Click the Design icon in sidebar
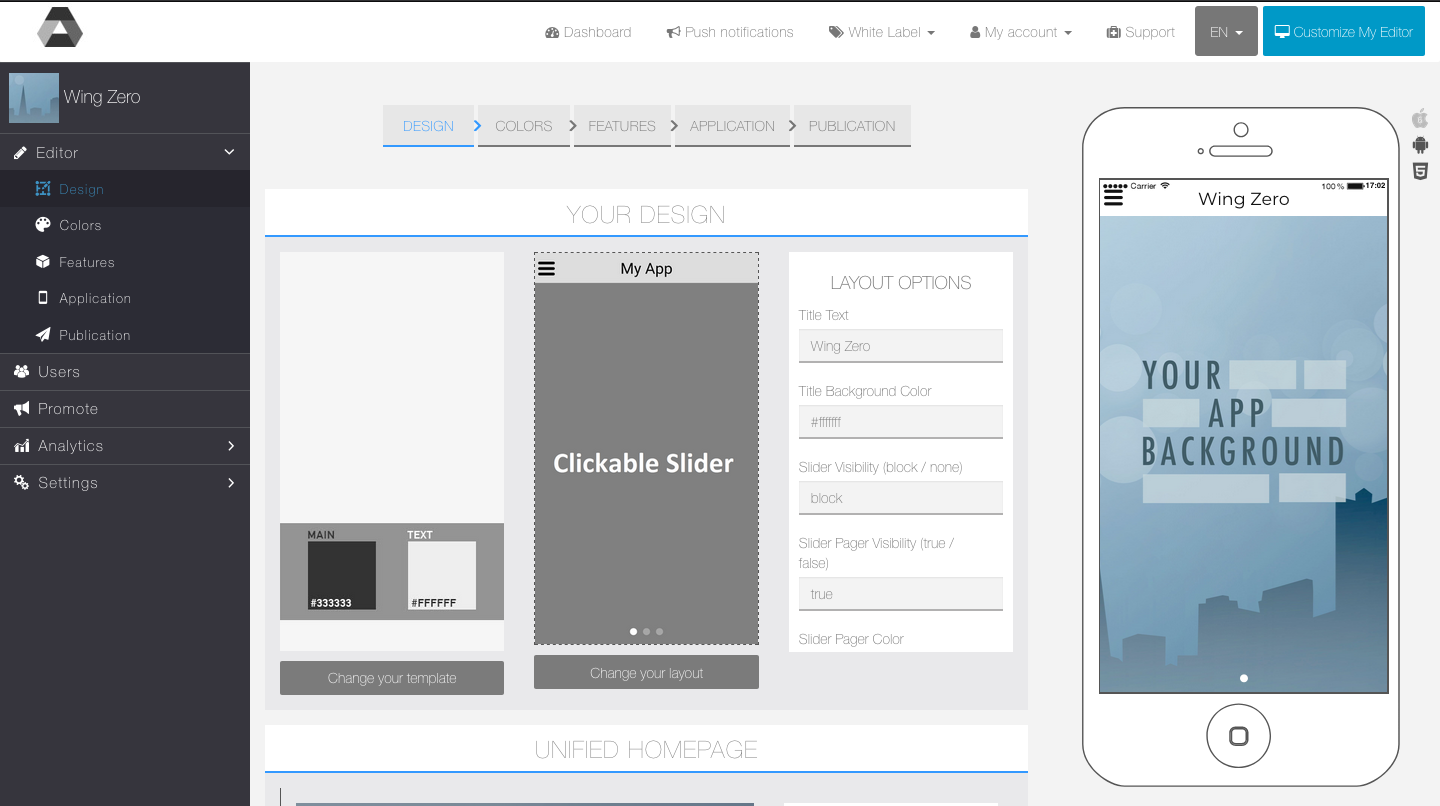The height and width of the screenshot is (806, 1440). click(x=43, y=189)
